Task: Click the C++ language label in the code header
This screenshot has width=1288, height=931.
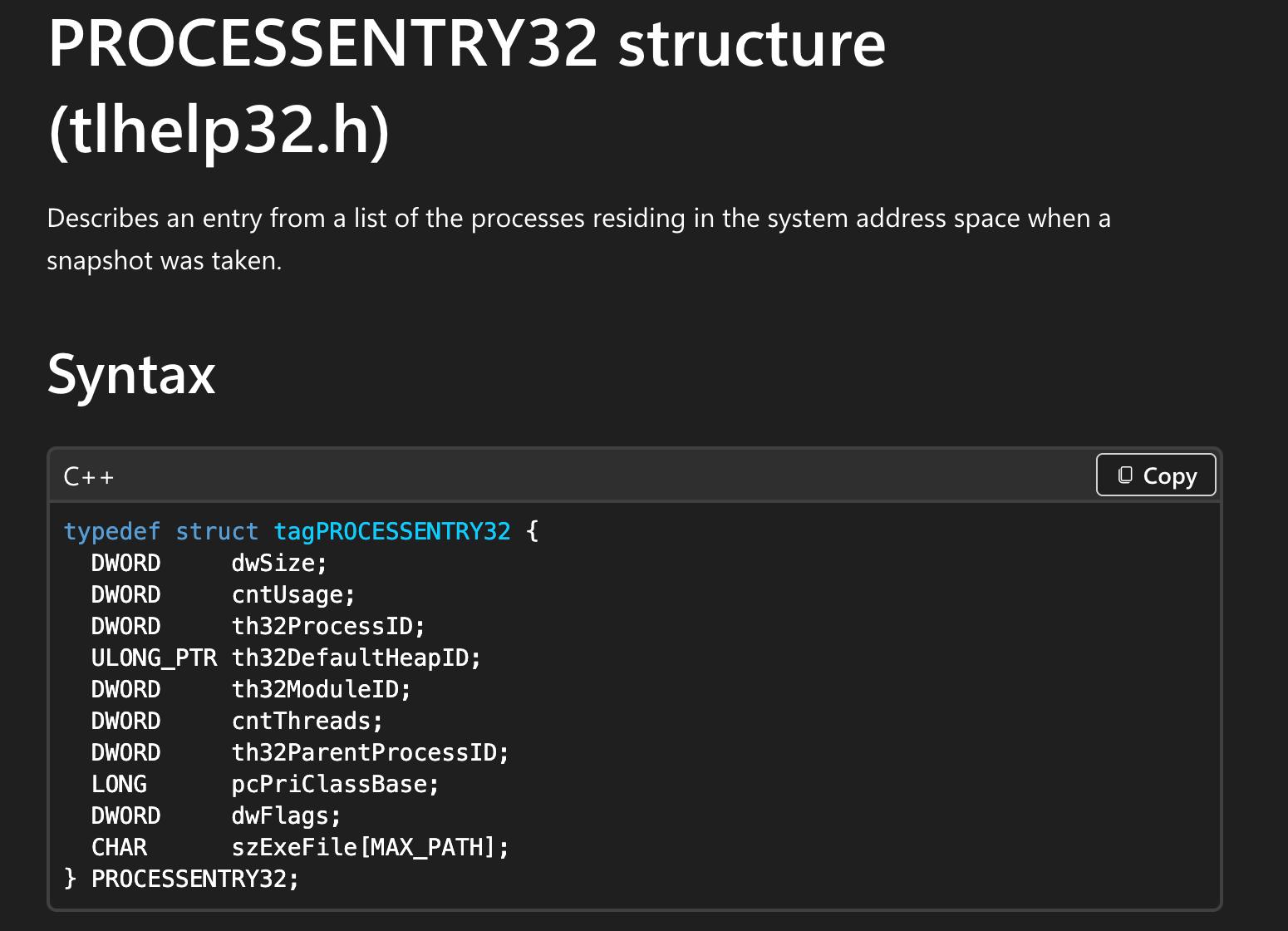Action: pyautogui.click(x=89, y=477)
